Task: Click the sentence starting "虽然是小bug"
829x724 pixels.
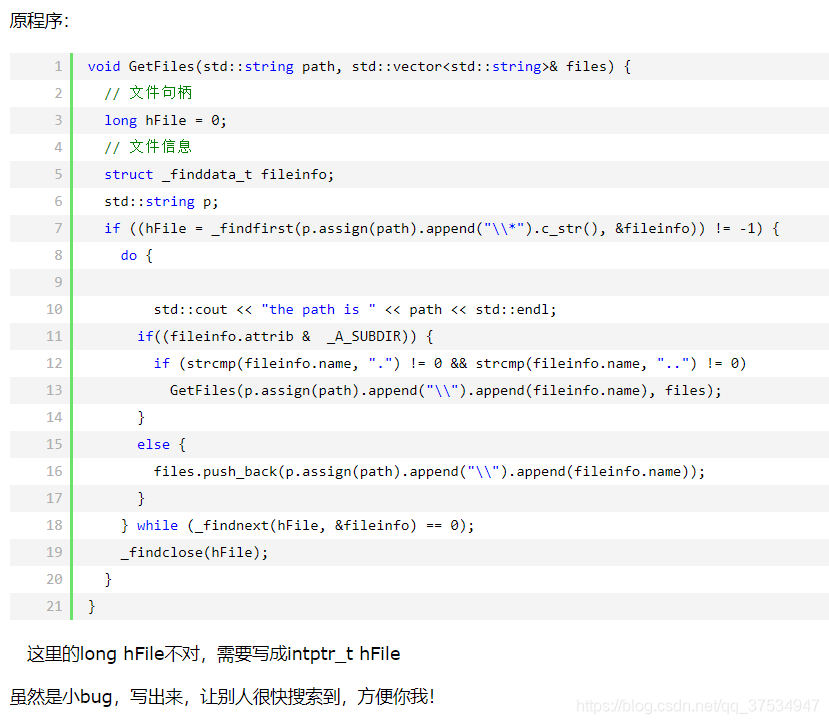Action: (222, 696)
